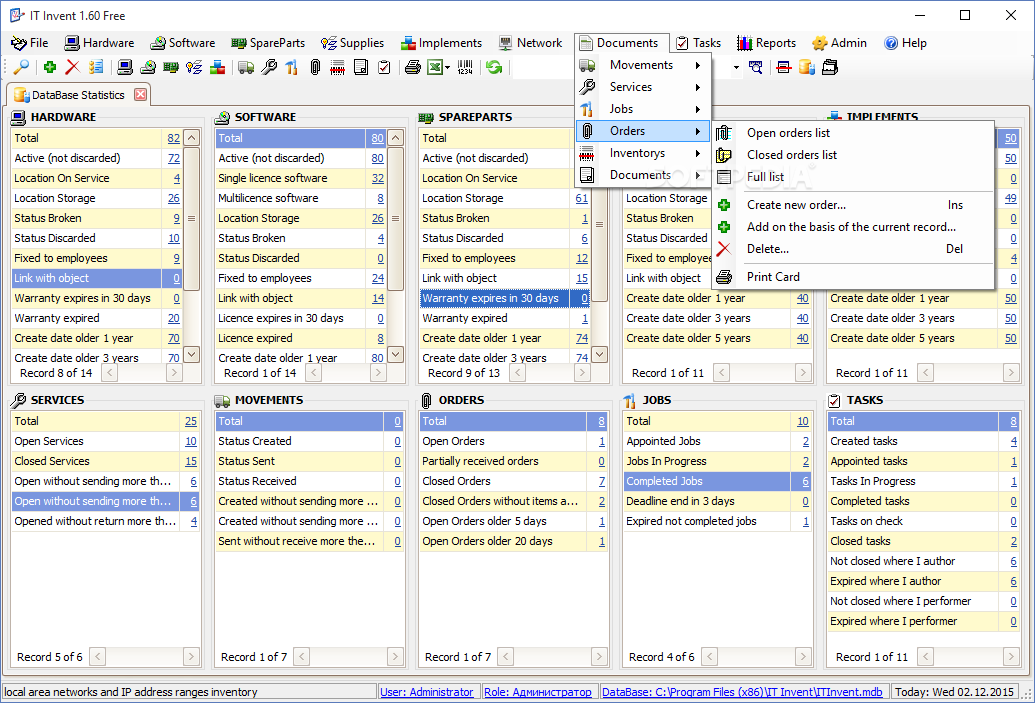Open the Admin menu
Viewport: 1035px width, 703px height.
click(x=840, y=43)
